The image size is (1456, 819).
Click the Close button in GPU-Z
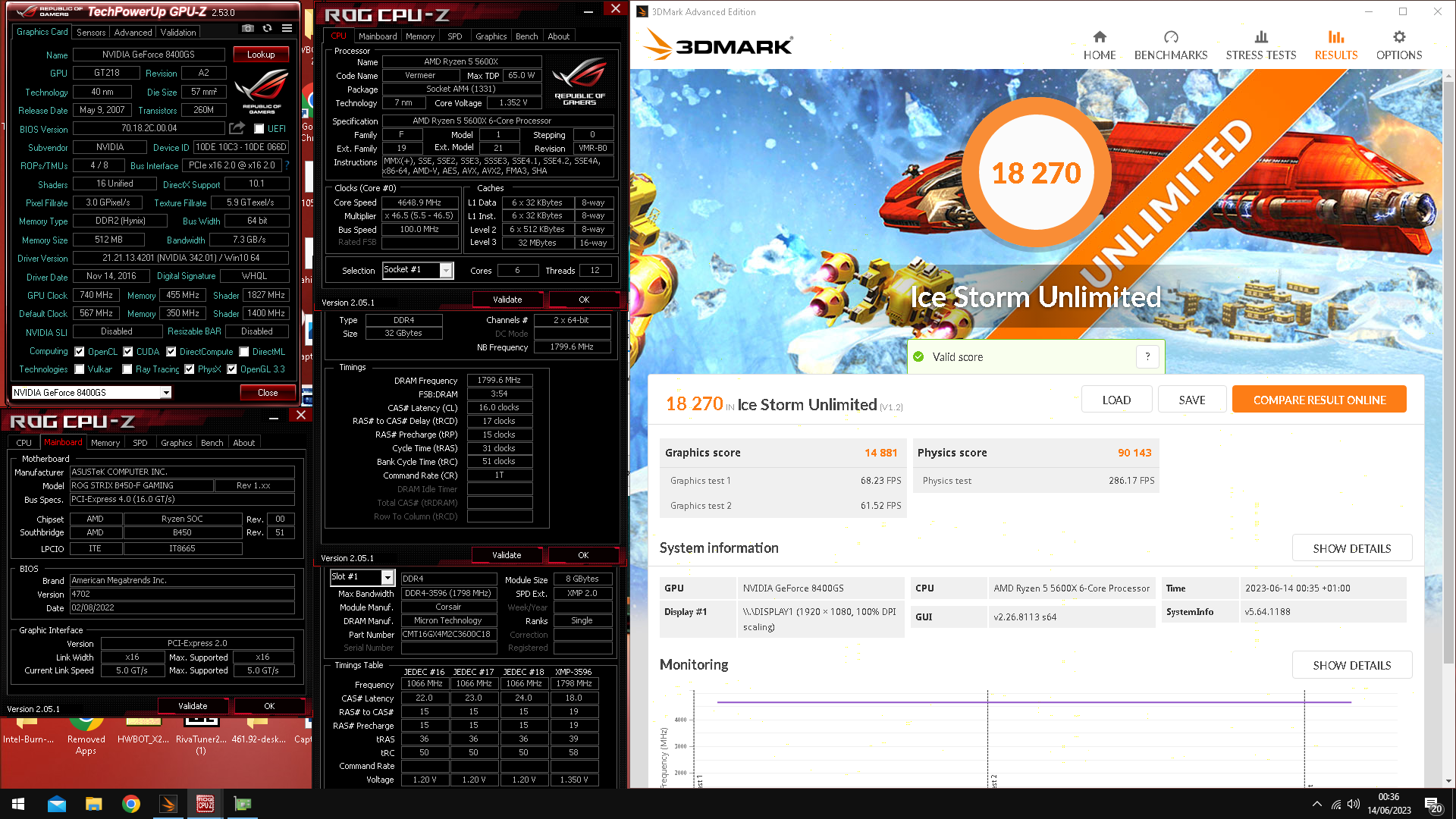267,393
